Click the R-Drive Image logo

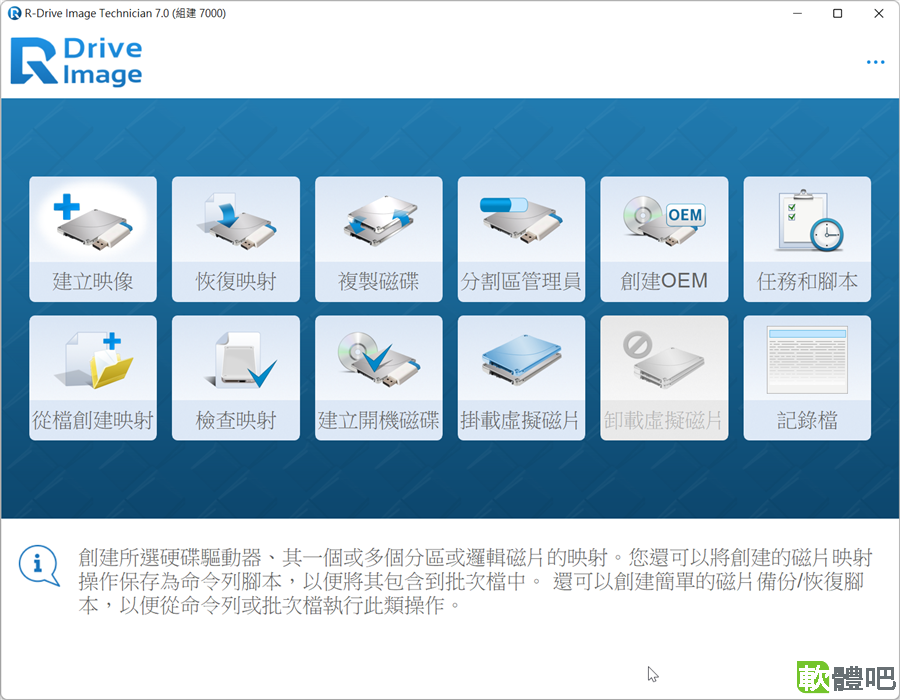pos(76,61)
